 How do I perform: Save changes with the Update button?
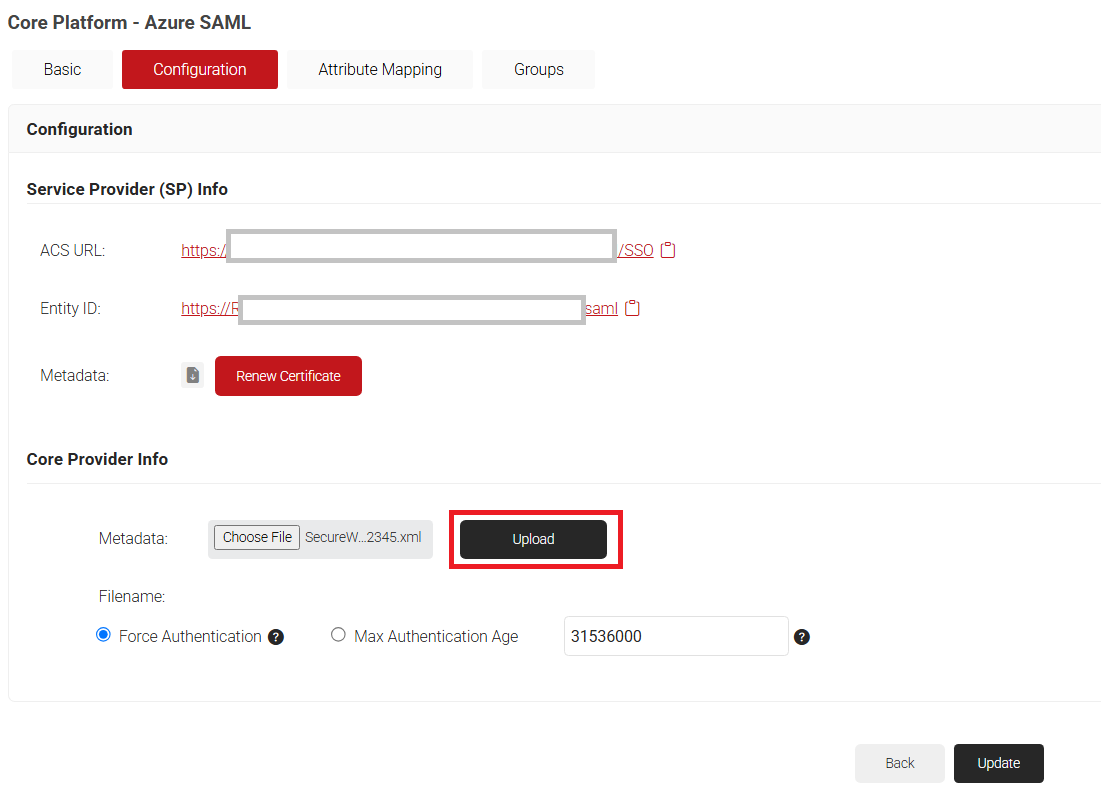tap(998, 763)
